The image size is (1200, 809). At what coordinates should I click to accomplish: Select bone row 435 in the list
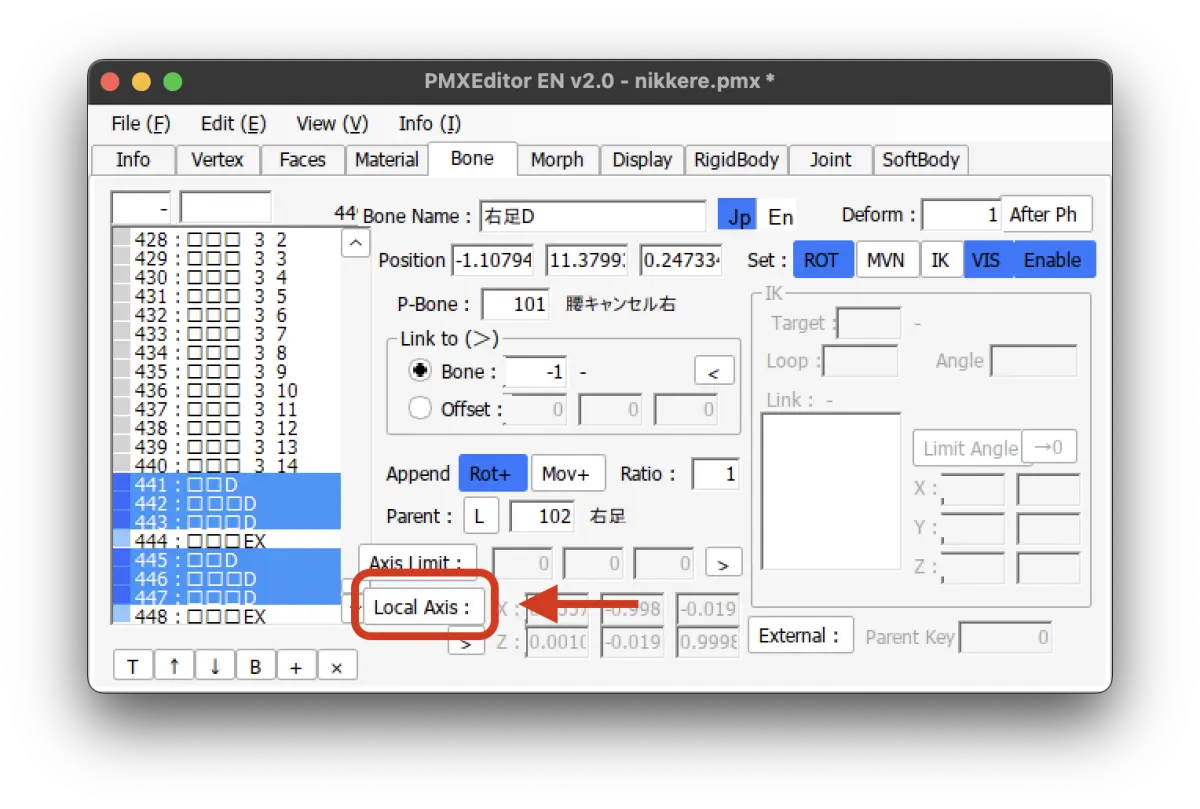[x=226, y=371]
